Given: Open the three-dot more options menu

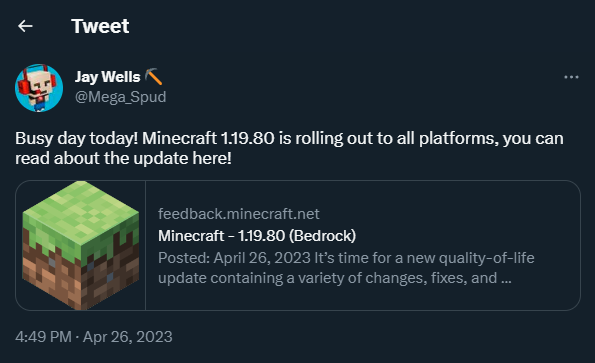Looking at the screenshot, I should pos(571,77).
